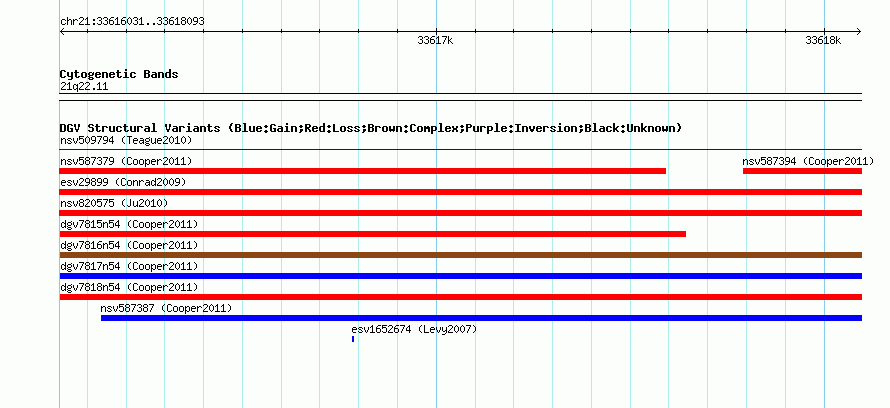Image resolution: width=890 pixels, height=408 pixels.
Task: Click the Cytogenetic Bands track title
Action: pyautogui.click(x=119, y=74)
